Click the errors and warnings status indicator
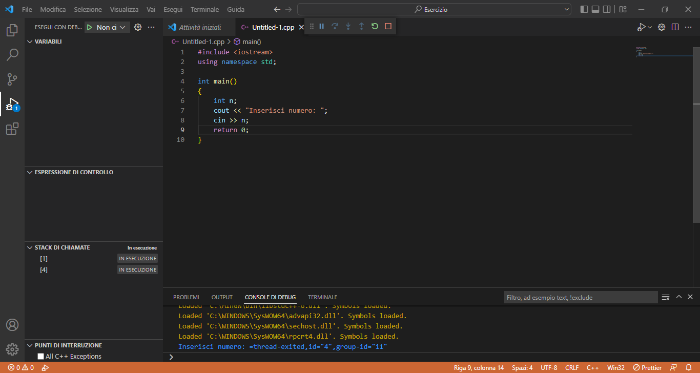This screenshot has width=700, height=373. pyautogui.click(x=21, y=368)
